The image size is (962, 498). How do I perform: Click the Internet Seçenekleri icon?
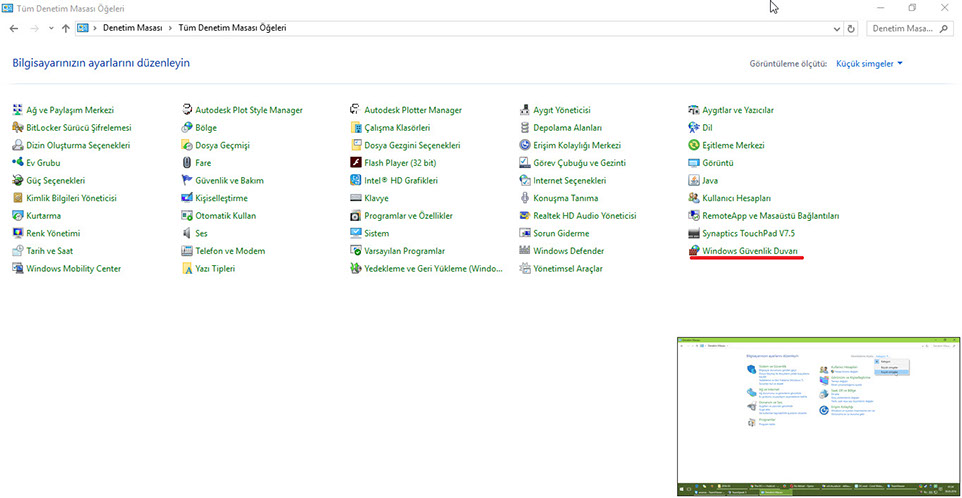tap(525, 181)
